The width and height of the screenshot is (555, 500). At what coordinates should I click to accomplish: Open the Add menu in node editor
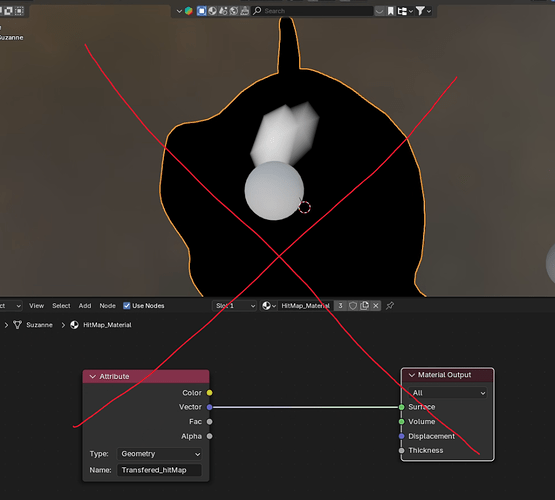85,306
